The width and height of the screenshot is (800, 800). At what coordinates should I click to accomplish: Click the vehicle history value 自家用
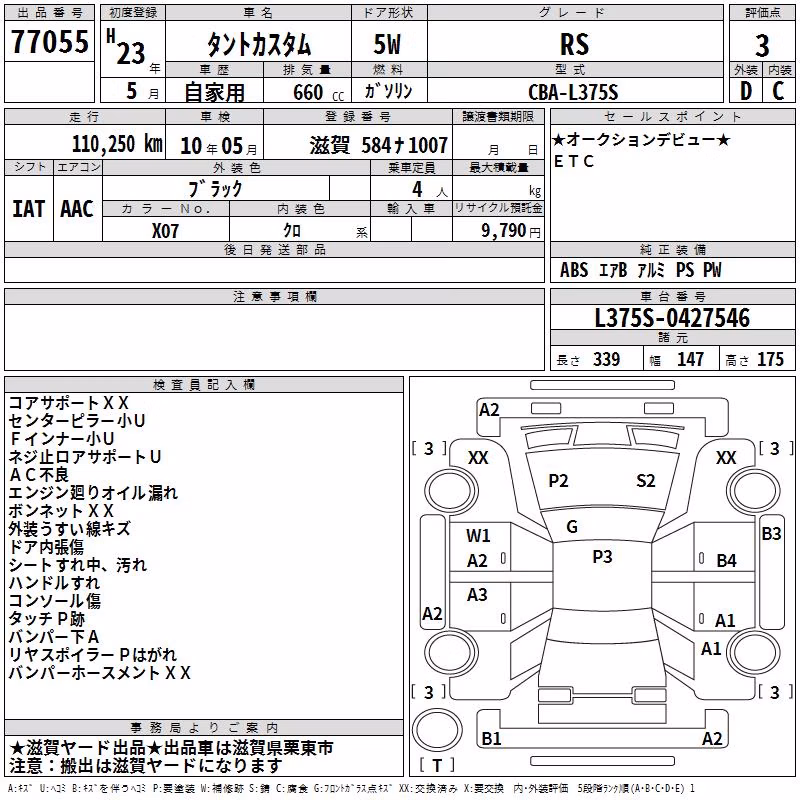click(x=214, y=92)
